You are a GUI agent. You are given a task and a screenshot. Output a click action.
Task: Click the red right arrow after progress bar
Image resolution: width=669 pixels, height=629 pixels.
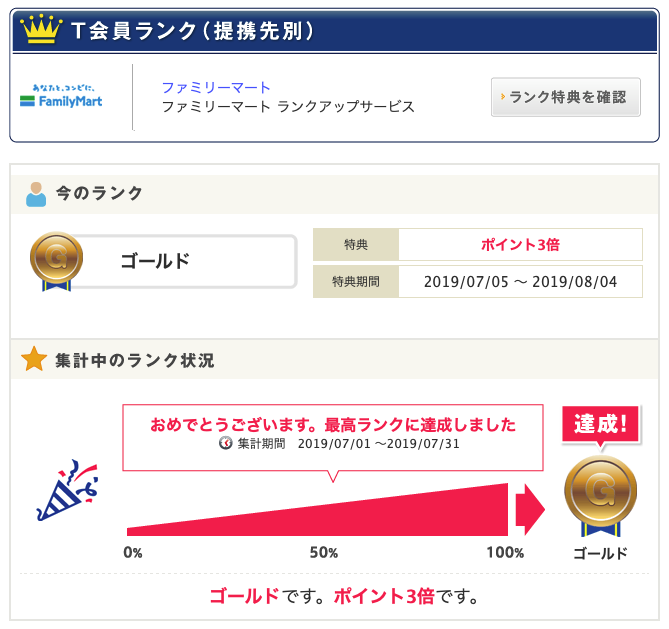pos(530,510)
